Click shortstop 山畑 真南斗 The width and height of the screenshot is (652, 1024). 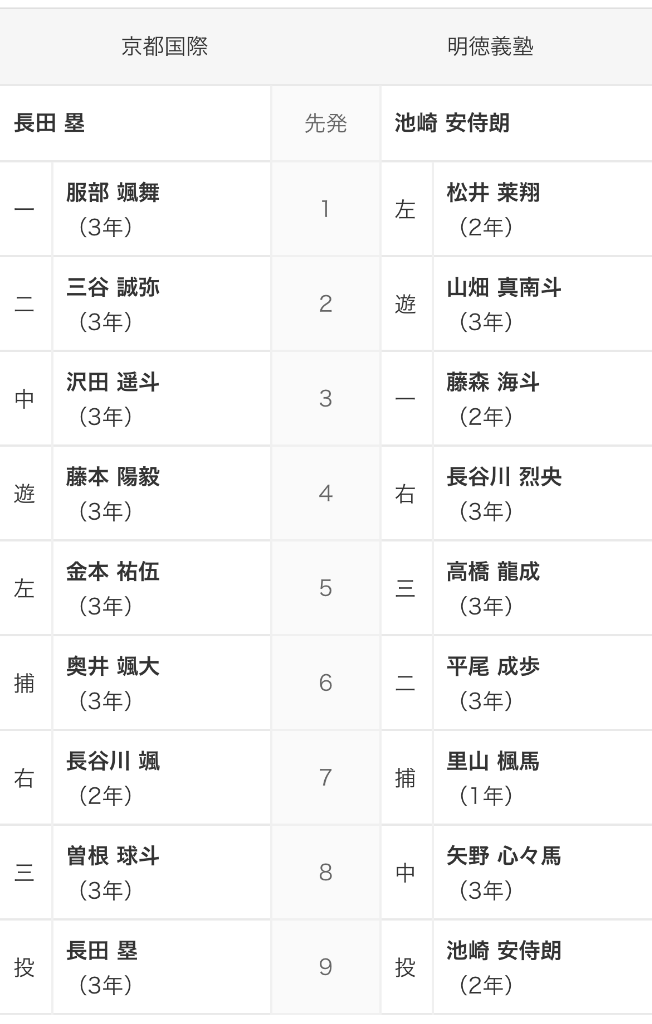[504, 287]
